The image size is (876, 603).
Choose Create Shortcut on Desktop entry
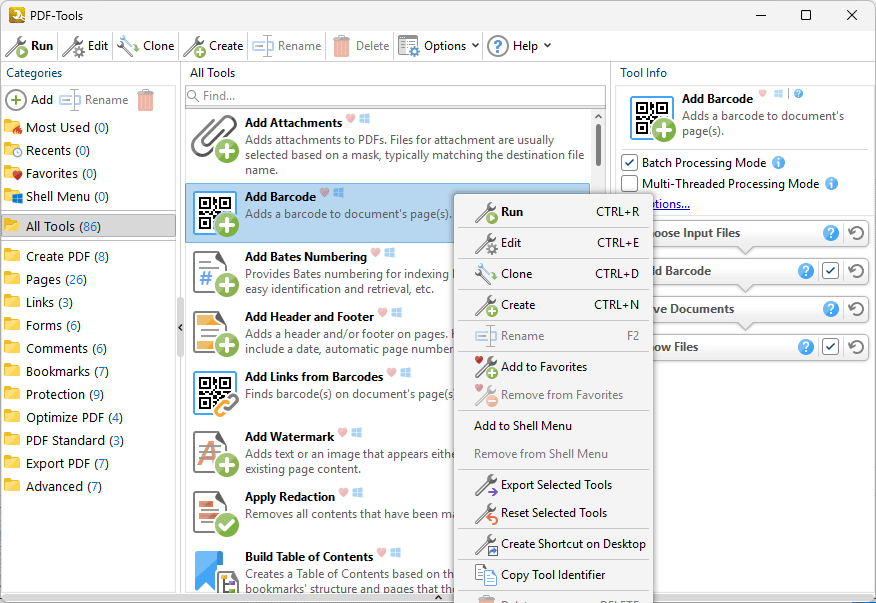[x=555, y=544]
